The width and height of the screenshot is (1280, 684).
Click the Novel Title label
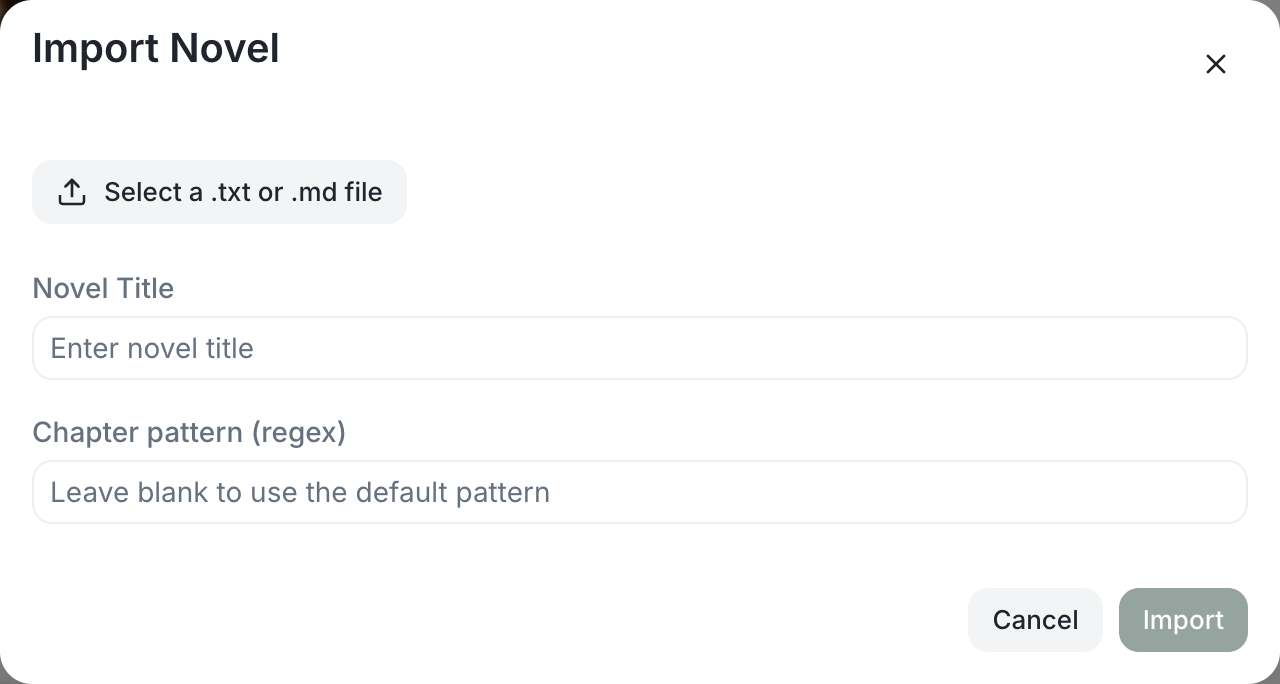click(103, 288)
